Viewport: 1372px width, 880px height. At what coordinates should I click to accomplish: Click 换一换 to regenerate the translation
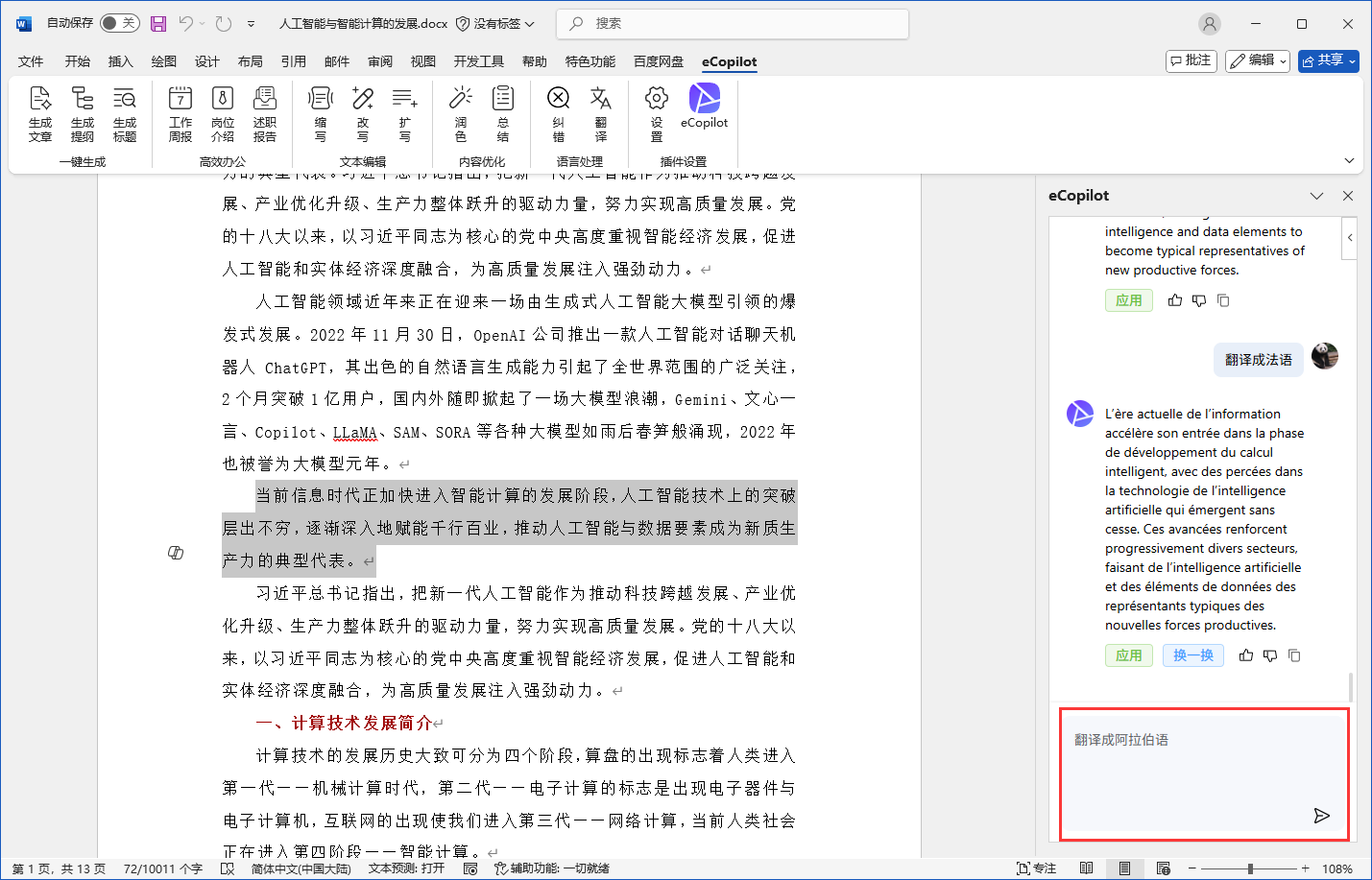[x=1192, y=655]
